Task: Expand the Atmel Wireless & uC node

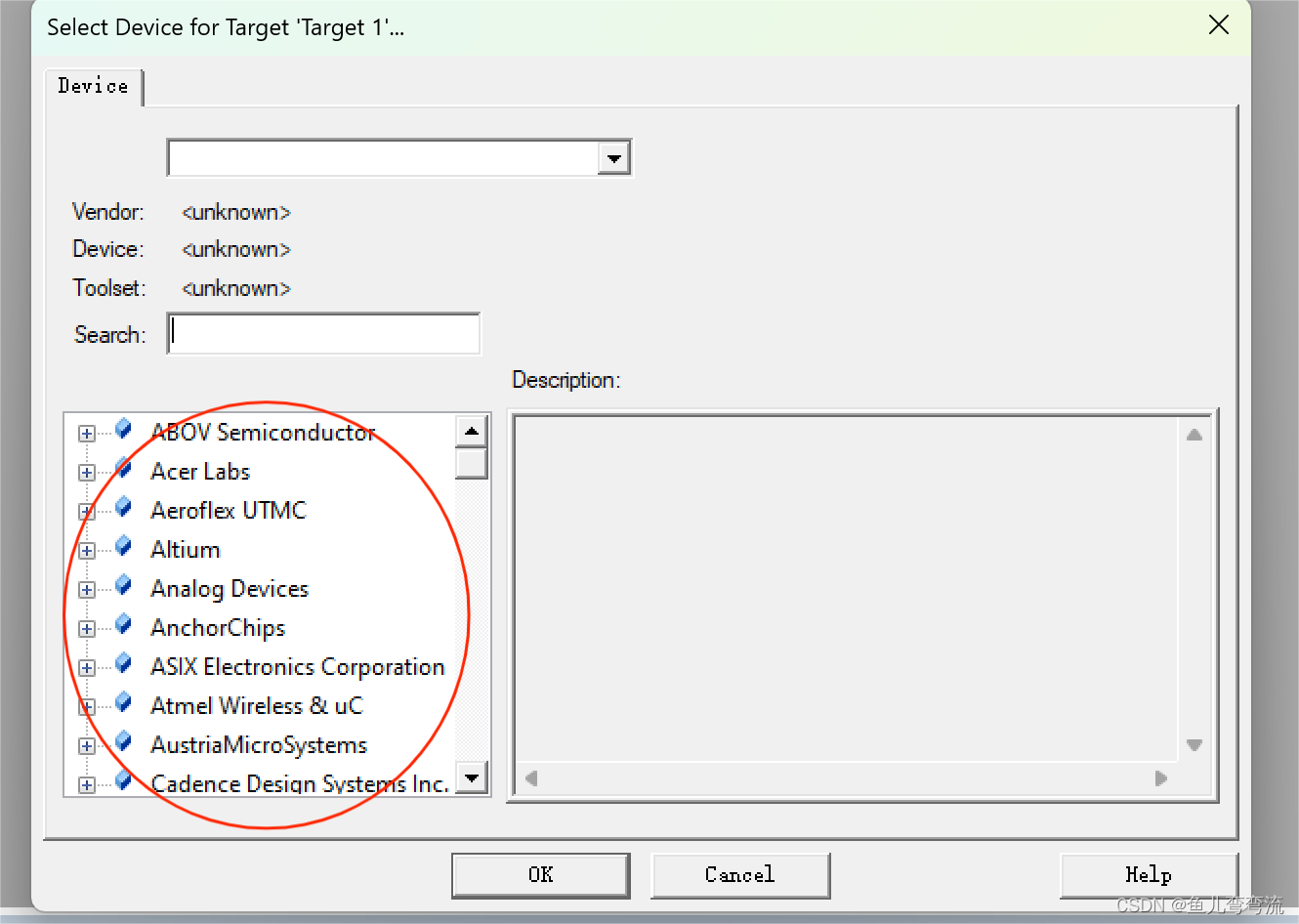Action: point(87,707)
